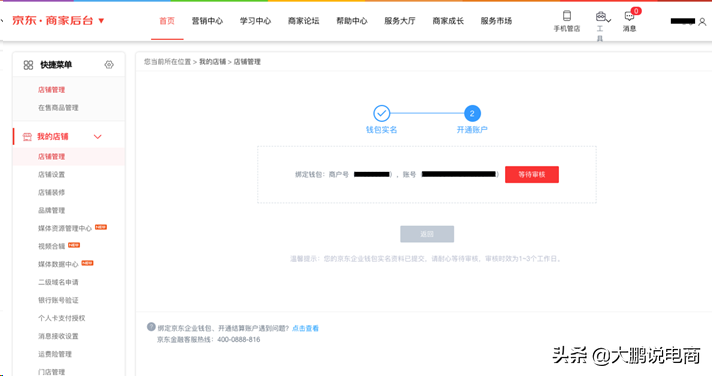Open 视频合辑 in the sidebar
This screenshot has height=376, width=712.
(x=51, y=246)
